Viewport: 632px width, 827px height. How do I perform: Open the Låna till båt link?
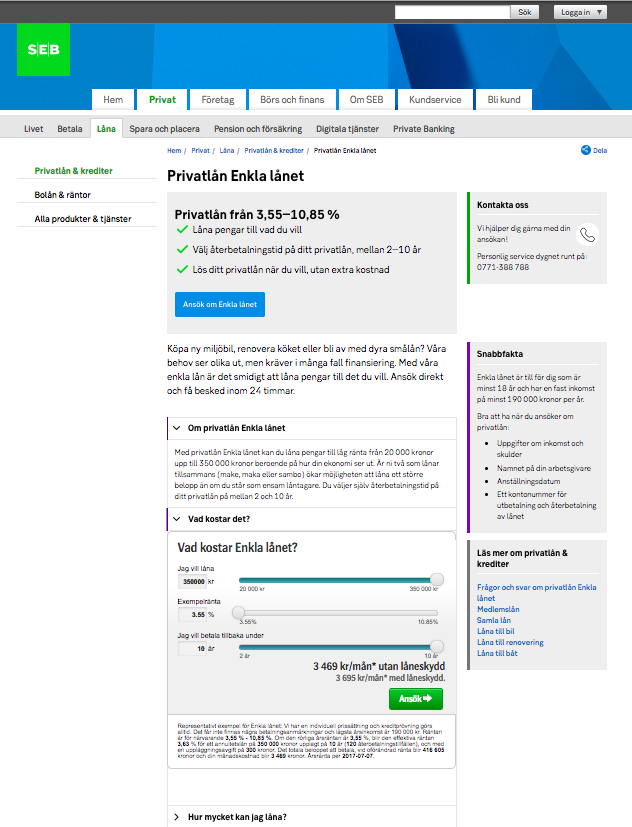point(497,653)
